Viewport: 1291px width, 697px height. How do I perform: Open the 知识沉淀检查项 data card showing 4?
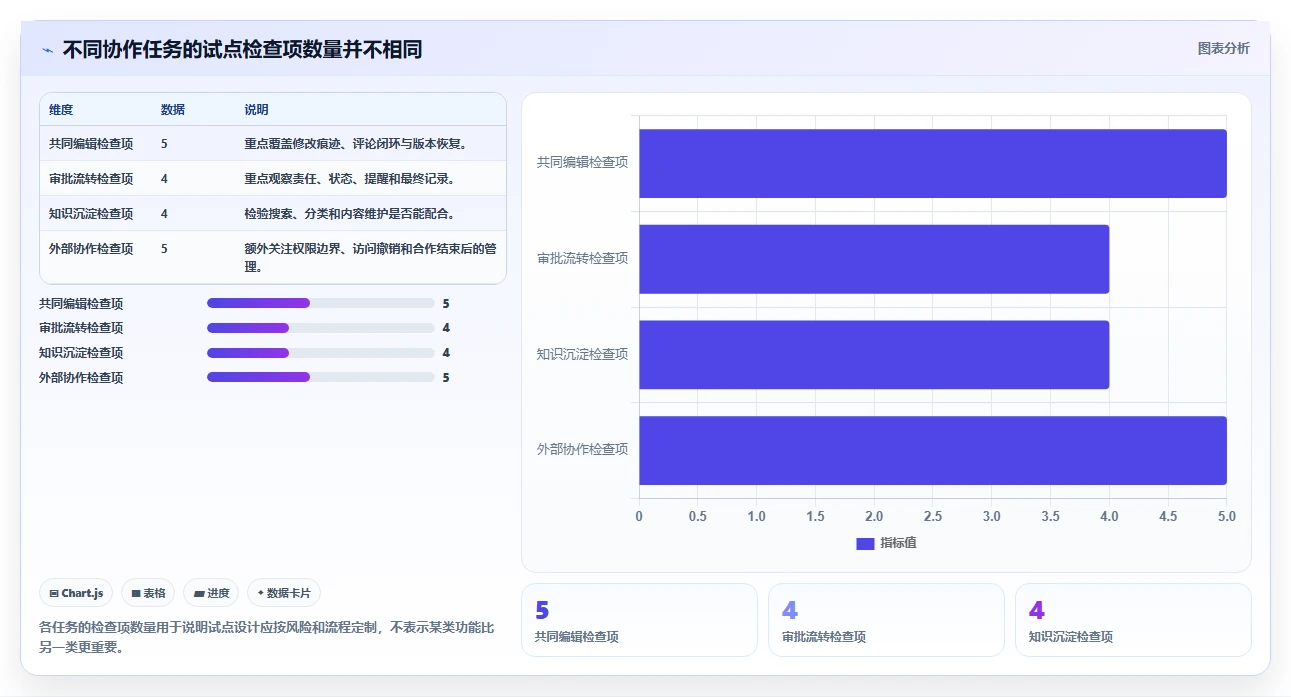1133,620
